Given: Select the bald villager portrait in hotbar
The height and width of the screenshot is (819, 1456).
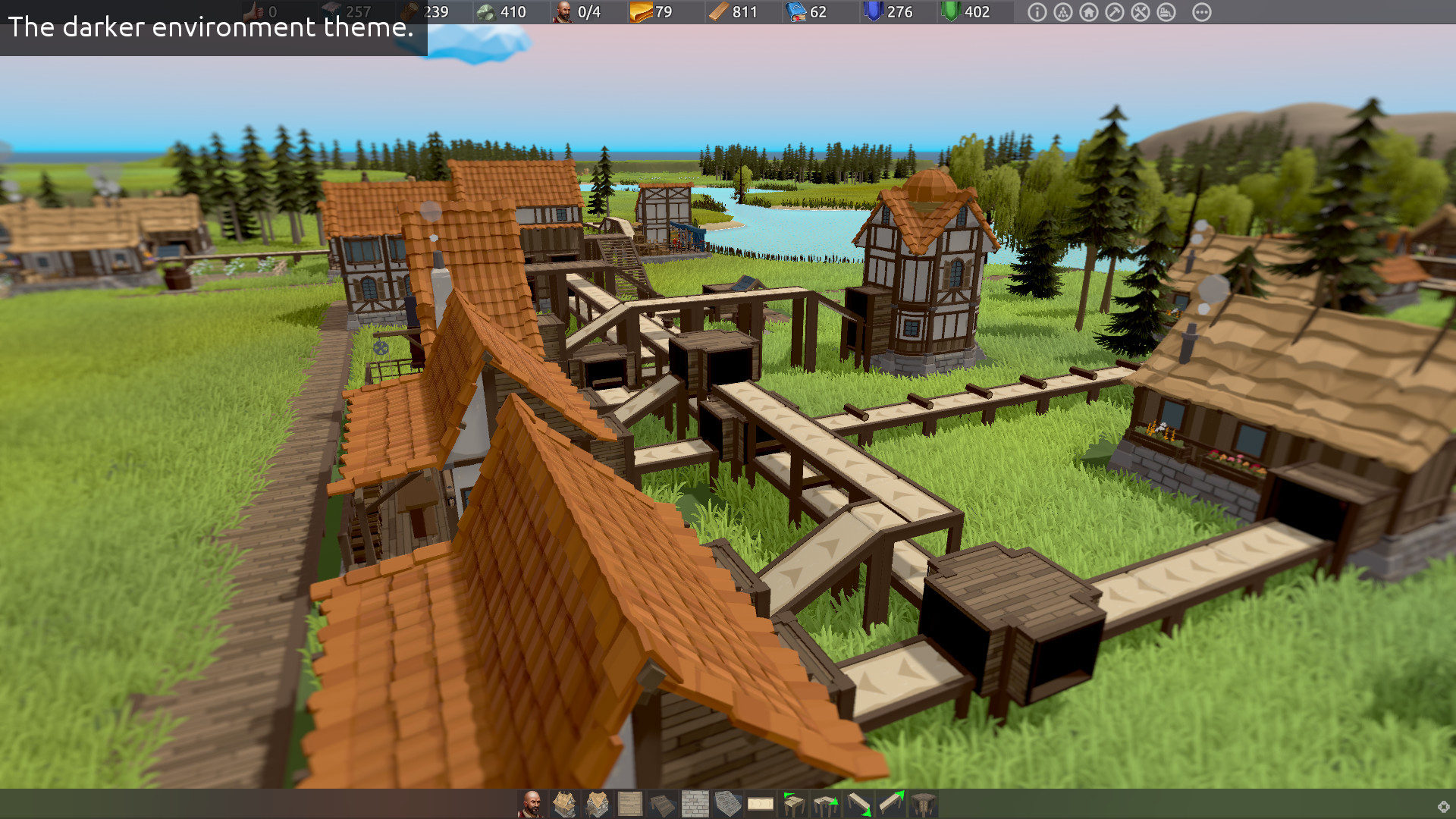Looking at the screenshot, I should click(x=532, y=804).
